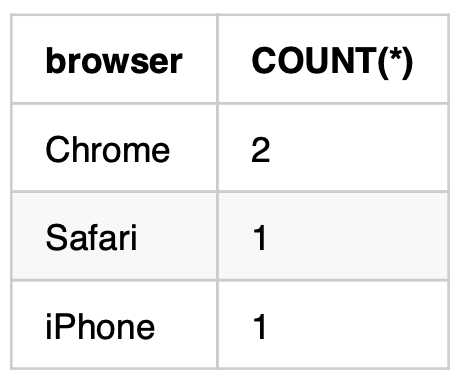
Task: Click the COUNT(*) column header
Action: point(333,59)
